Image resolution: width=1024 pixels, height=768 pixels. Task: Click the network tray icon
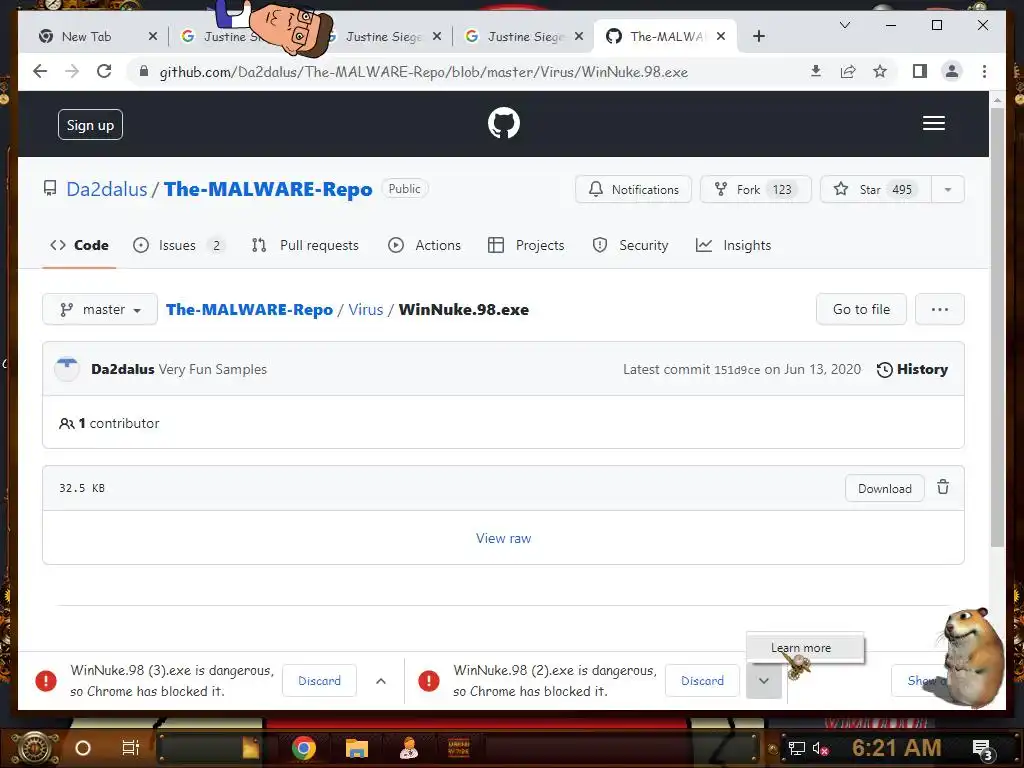point(797,748)
